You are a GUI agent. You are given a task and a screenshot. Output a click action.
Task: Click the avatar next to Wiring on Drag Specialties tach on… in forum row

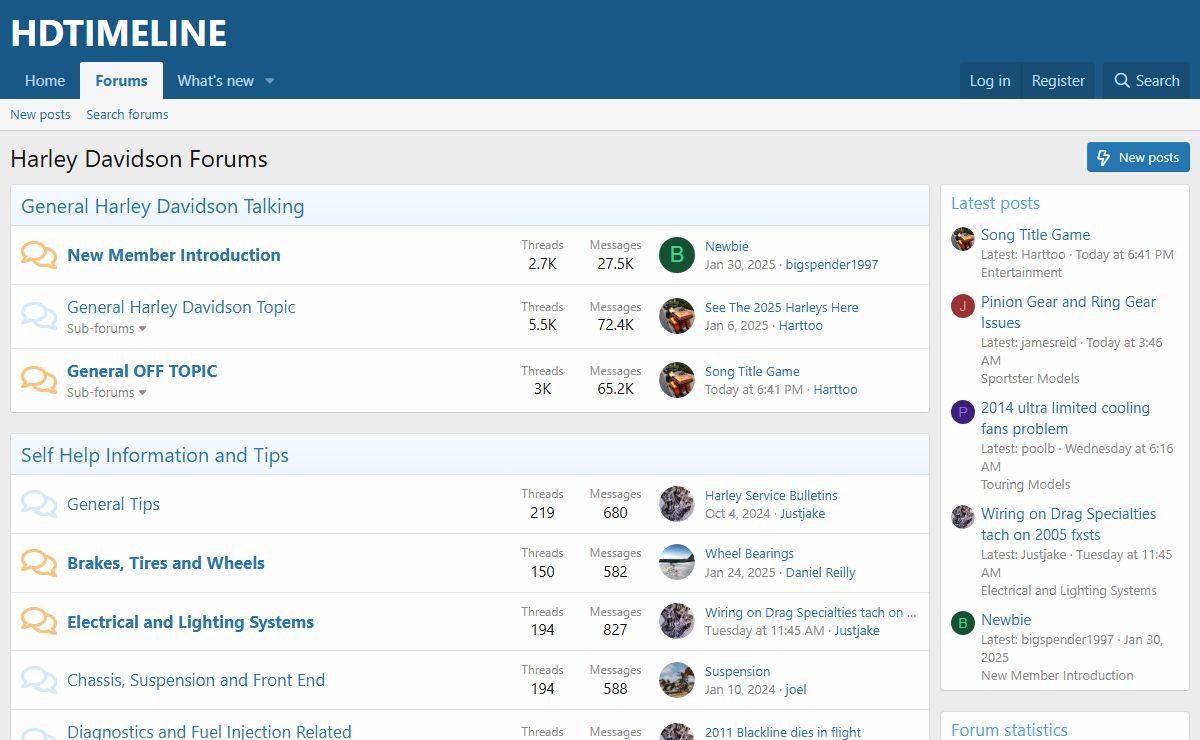pyautogui.click(x=677, y=621)
